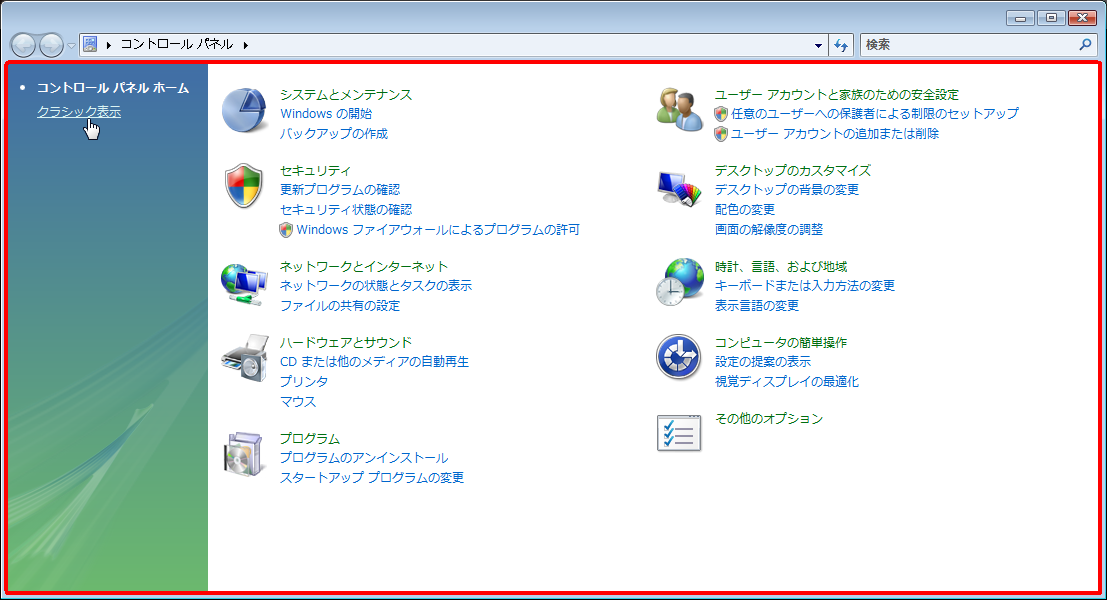Click the control panel icon in address bar
The height and width of the screenshot is (600, 1107).
[90, 44]
